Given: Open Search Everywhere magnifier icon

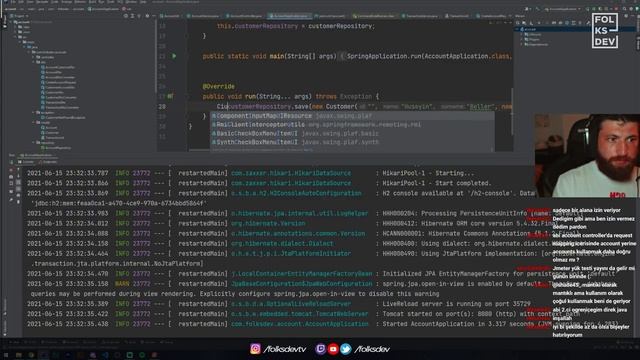Looking at the screenshot, I should pos(624,9).
